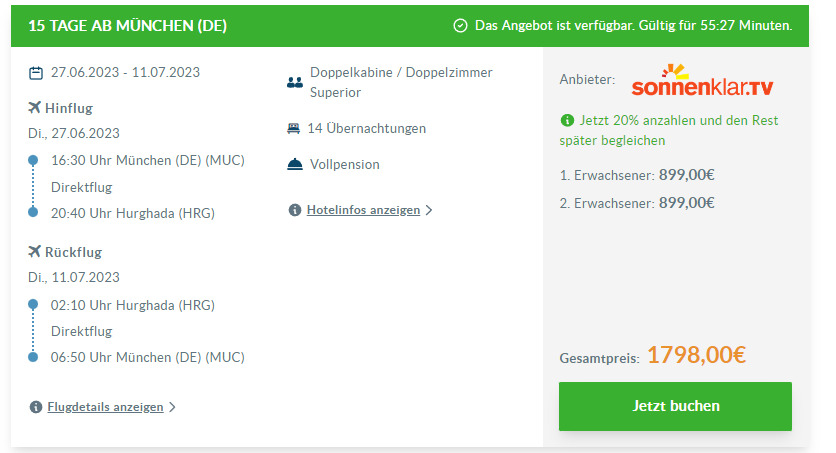Click the 15 Tage ab München header title

coord(127,26)
